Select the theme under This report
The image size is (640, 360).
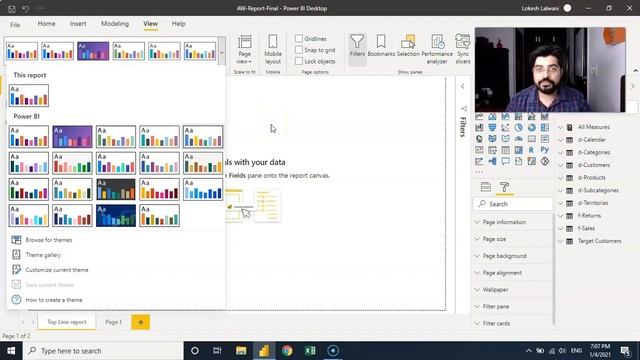click(29, 96)
